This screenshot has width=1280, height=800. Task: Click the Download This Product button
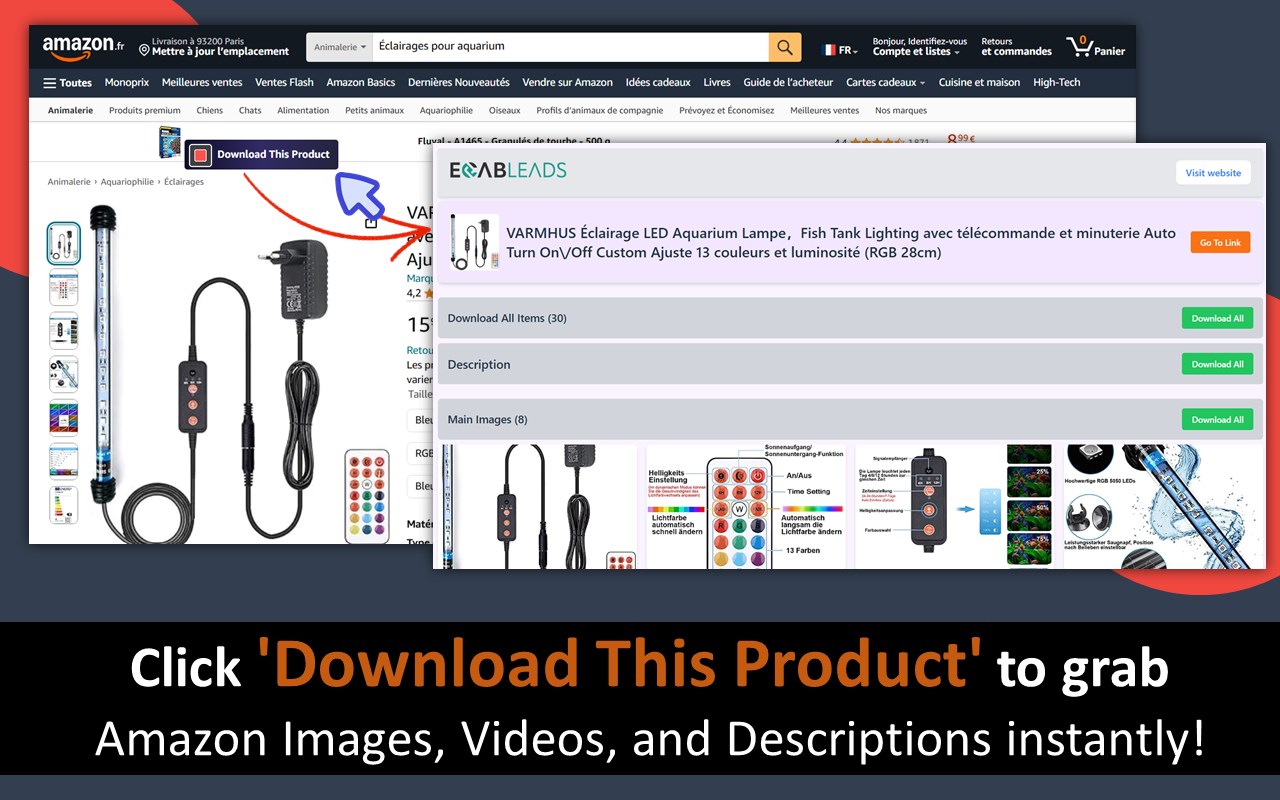point(262,155)
